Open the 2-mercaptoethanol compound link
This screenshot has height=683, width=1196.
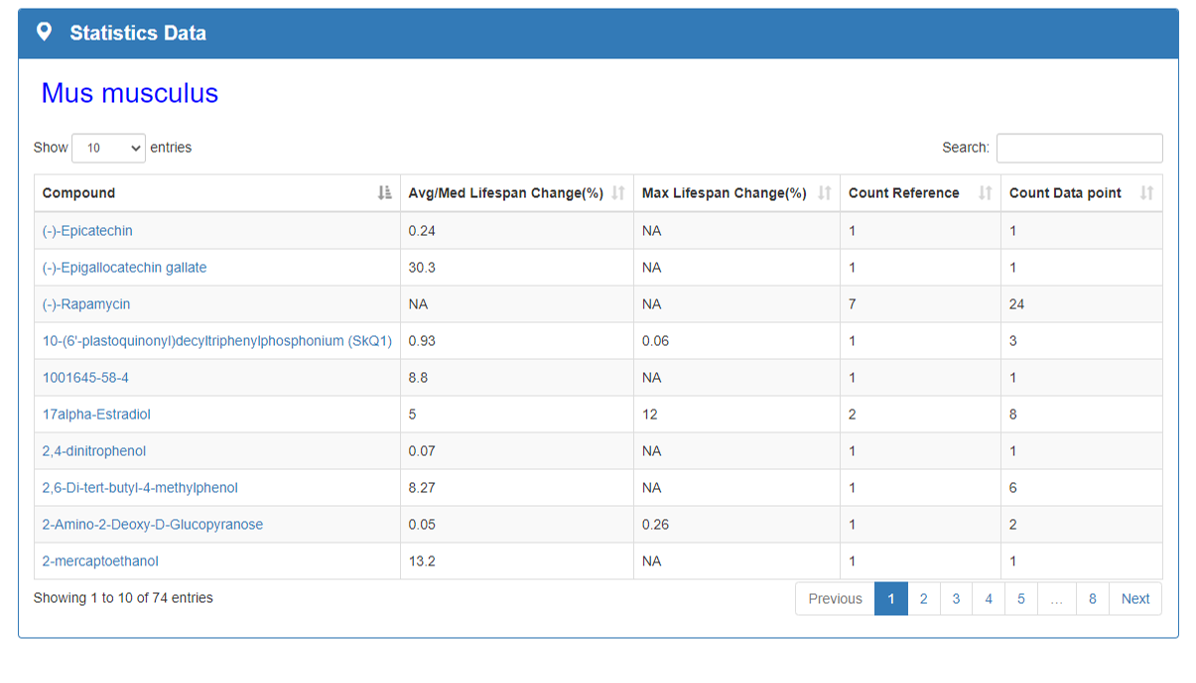coord(100,561)
